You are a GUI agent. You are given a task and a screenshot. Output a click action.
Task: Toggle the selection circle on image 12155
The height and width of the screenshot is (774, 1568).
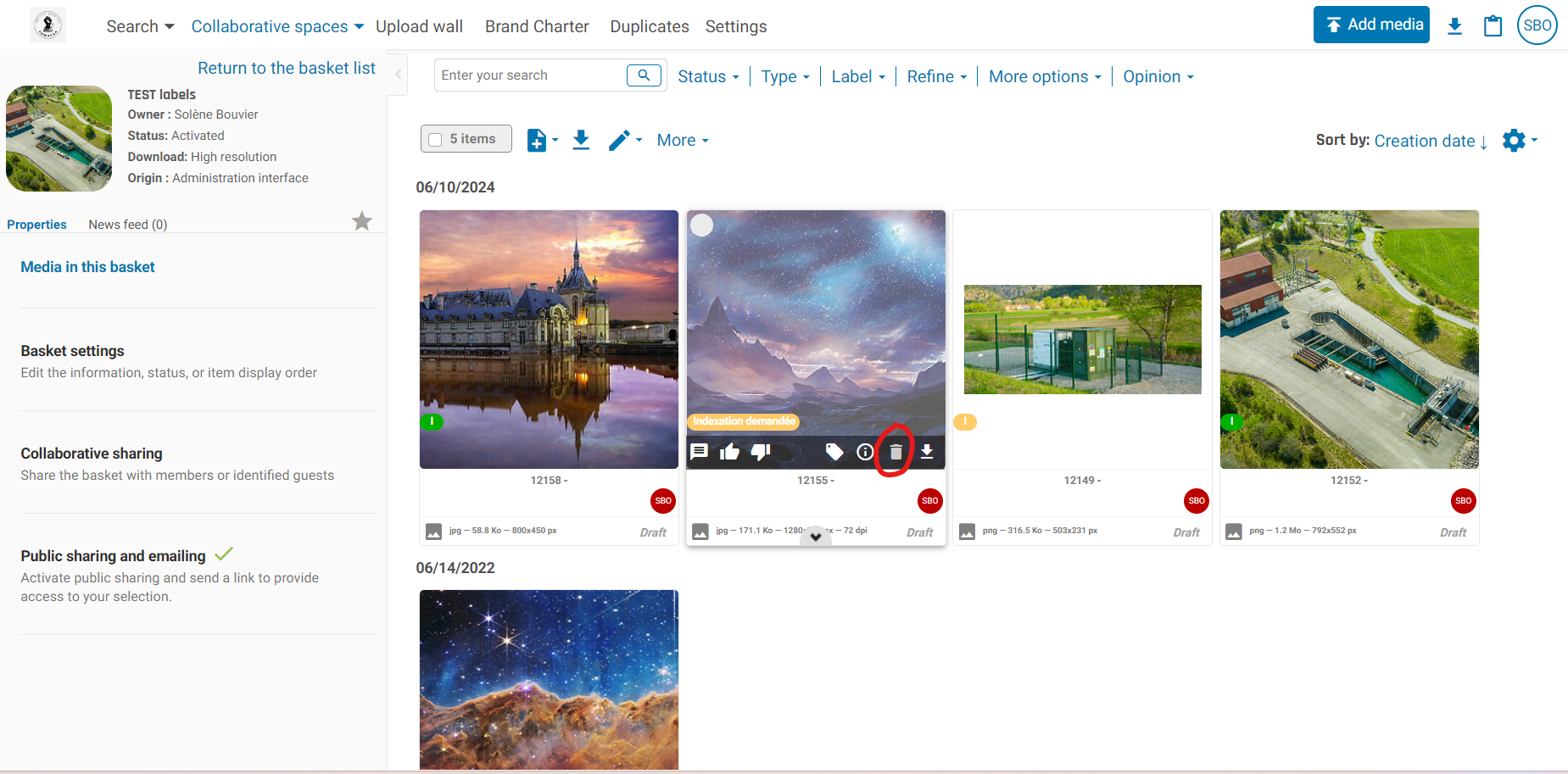[x=702, y=226]
